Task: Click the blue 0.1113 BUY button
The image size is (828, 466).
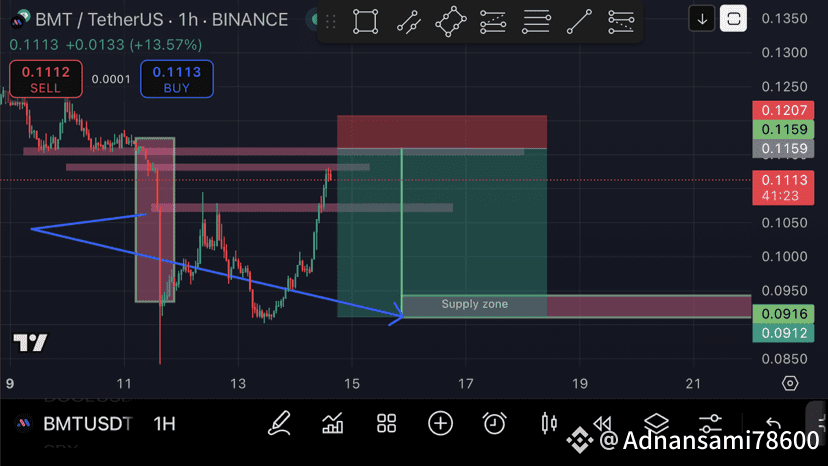Action: click(177, 79)
